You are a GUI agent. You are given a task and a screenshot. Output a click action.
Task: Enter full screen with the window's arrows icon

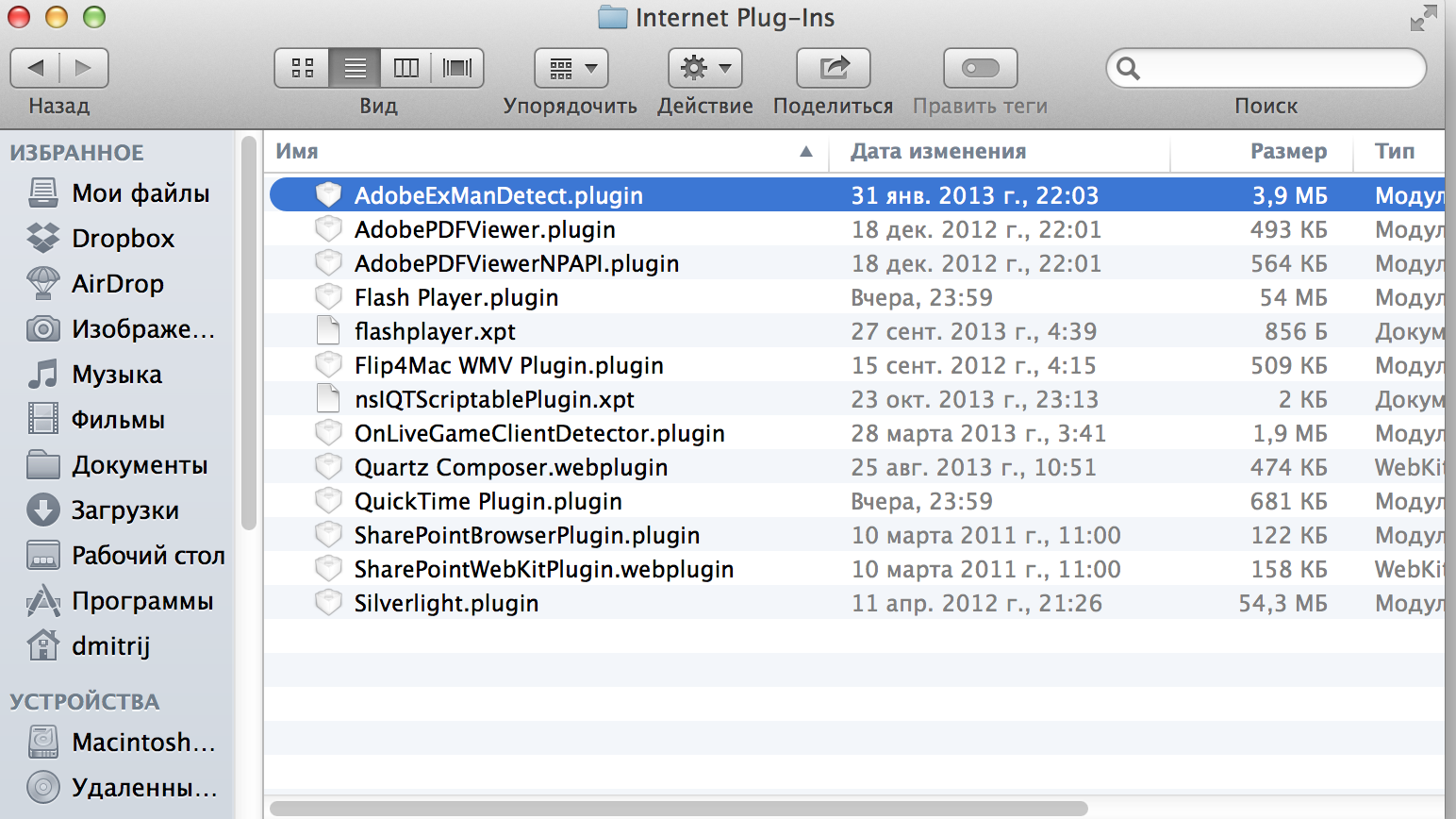tap(1423, 18)
